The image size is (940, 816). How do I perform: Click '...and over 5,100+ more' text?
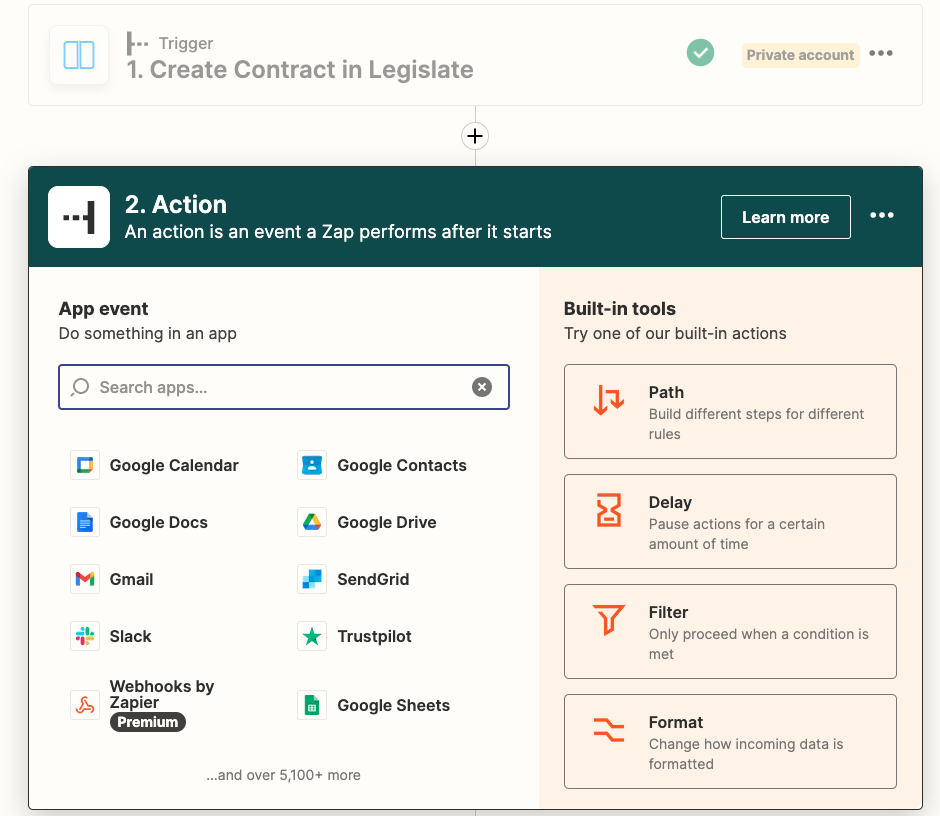pyautogui.click(x=284, y=775)
